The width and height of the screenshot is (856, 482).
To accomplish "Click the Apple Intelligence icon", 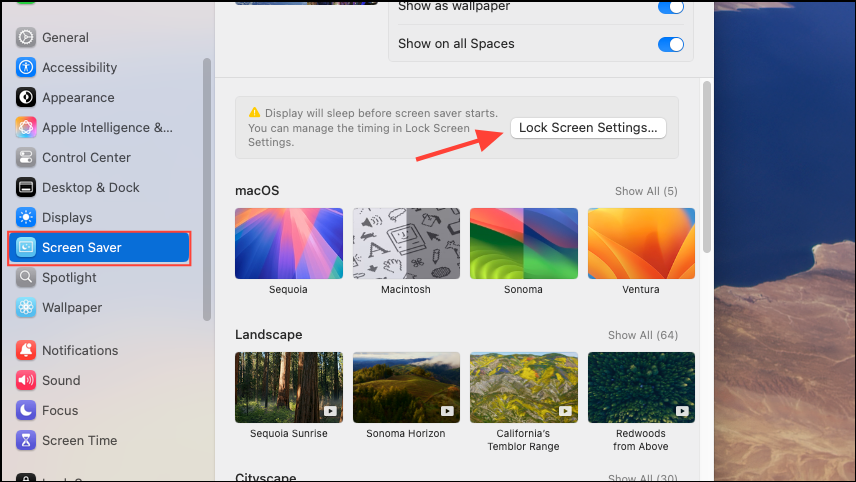I will click(x=26, y=127).
